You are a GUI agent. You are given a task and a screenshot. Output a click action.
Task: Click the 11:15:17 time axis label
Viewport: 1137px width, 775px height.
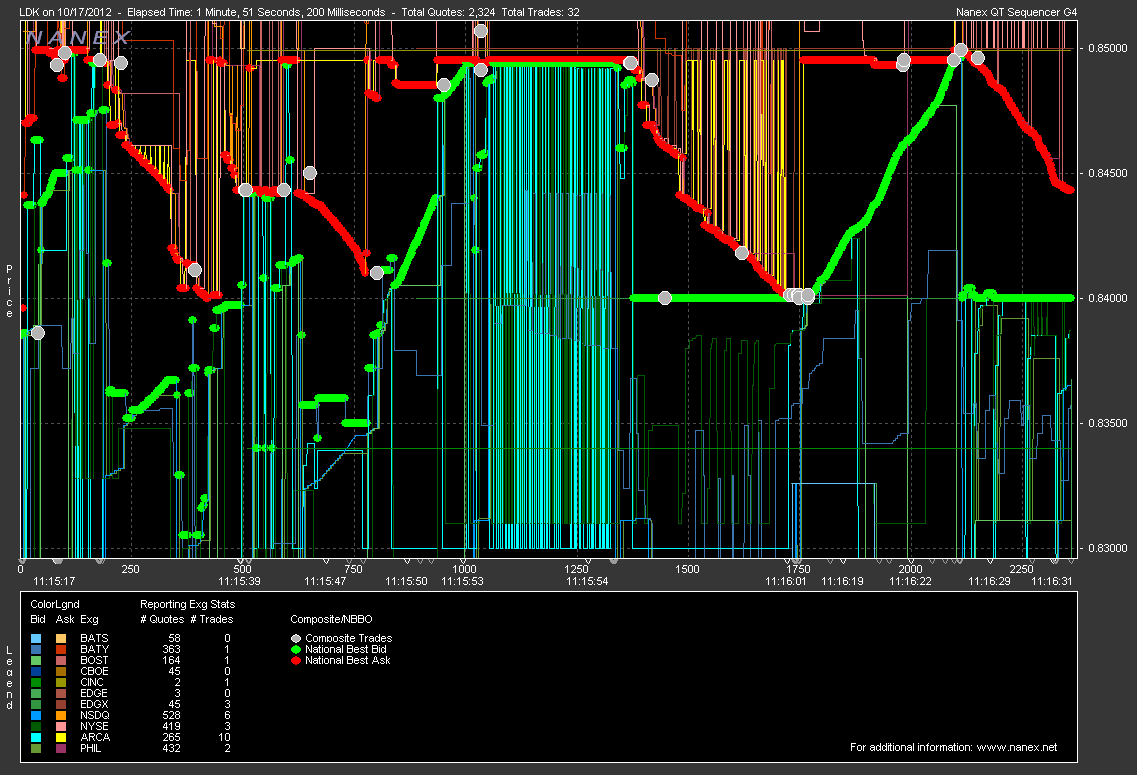(54, 581)
